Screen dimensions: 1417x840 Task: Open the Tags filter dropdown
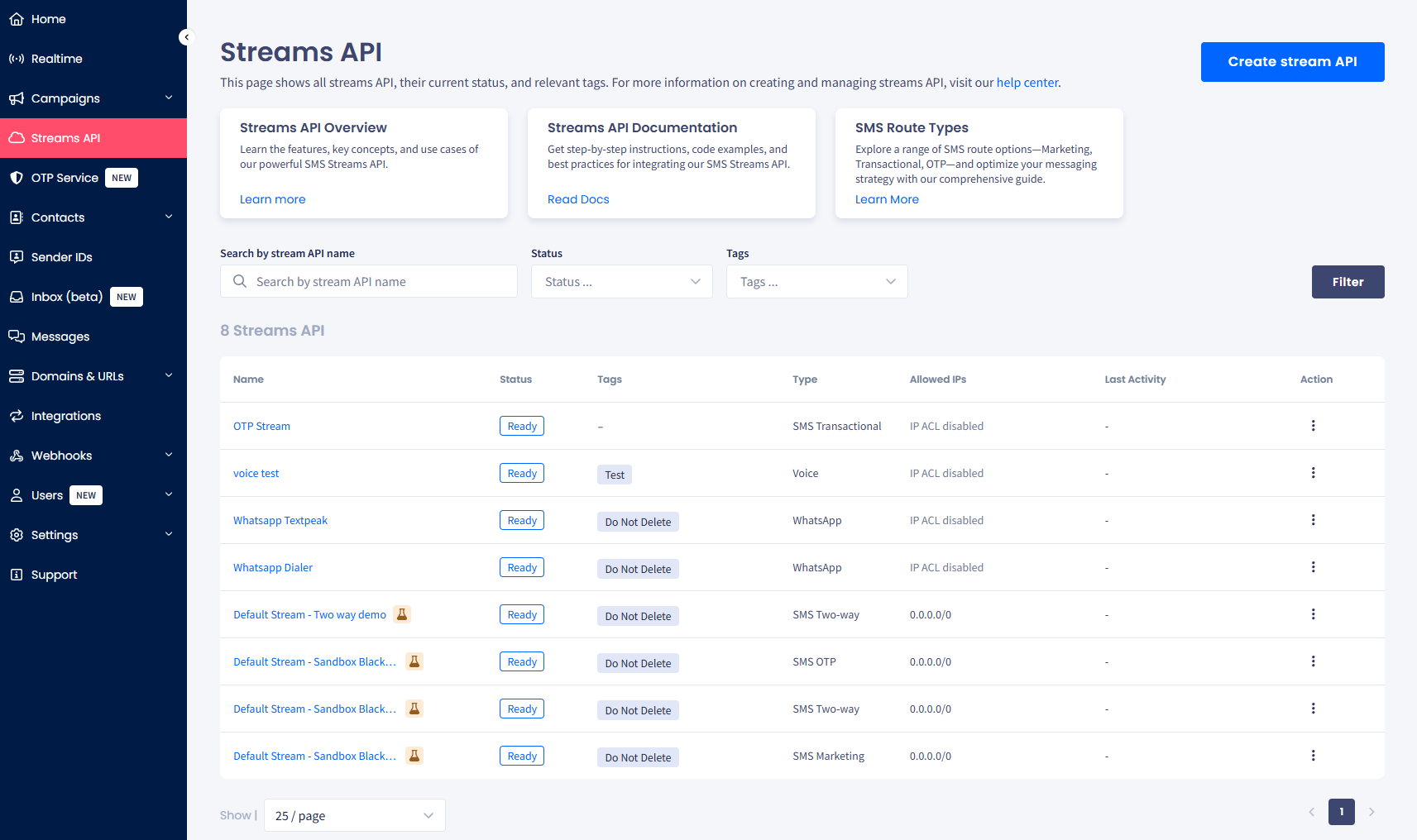coord(817,282)
